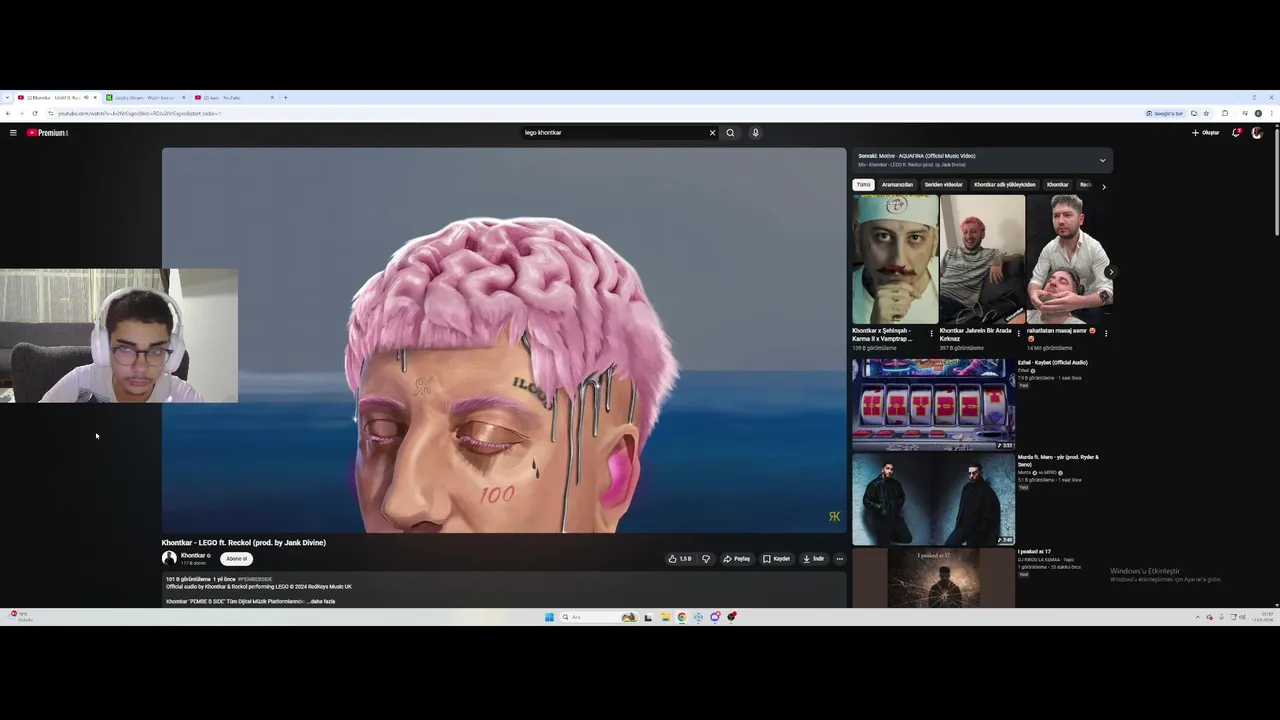Close the Khontkar LEGO browser tab
1280x720 pixels.
click(95, 97)
